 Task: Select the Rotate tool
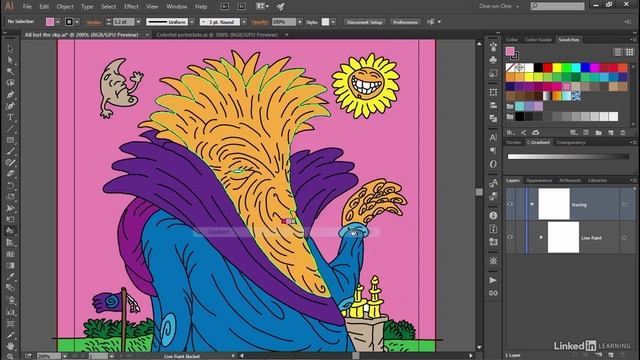(x=10, y=185)
